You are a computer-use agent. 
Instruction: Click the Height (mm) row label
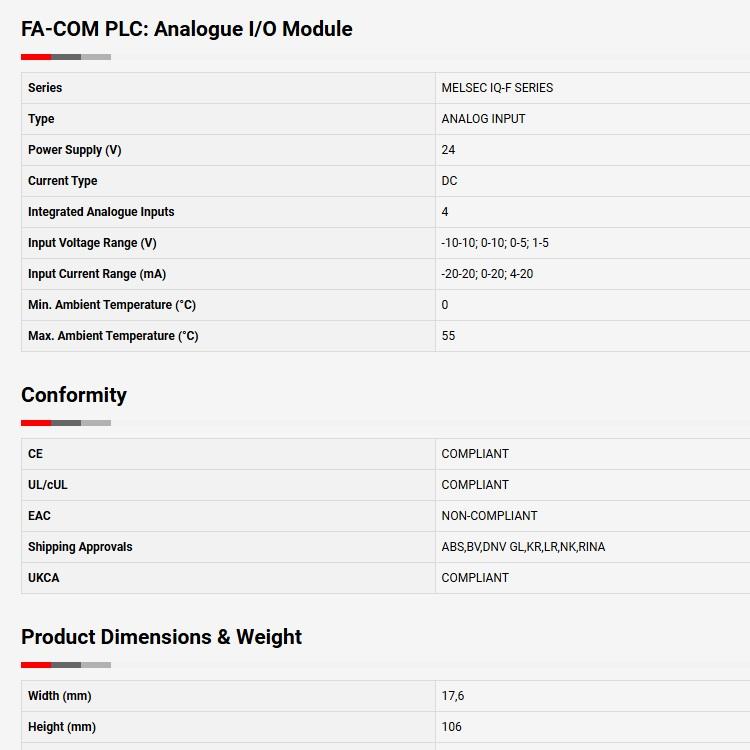coord(62,727)
